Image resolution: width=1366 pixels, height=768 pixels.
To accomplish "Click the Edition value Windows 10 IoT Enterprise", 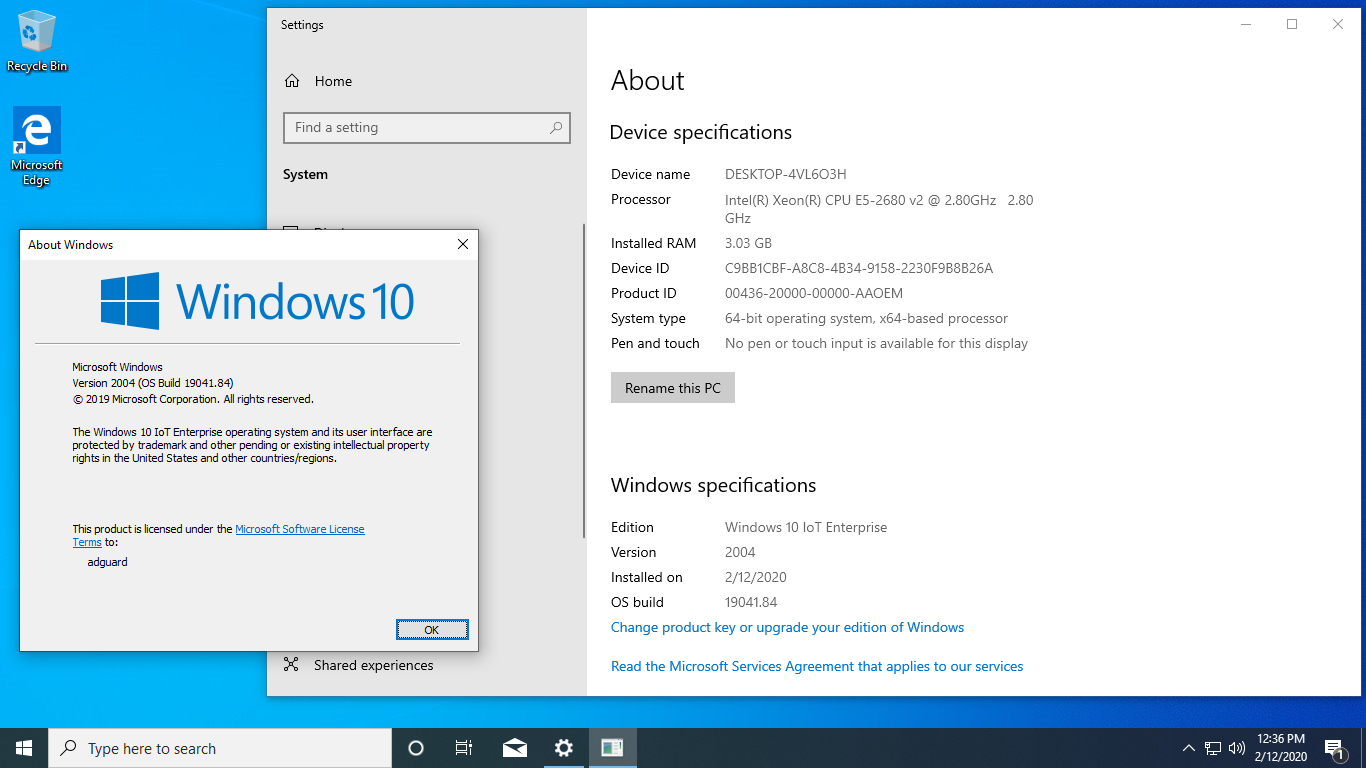I will 806,527.
